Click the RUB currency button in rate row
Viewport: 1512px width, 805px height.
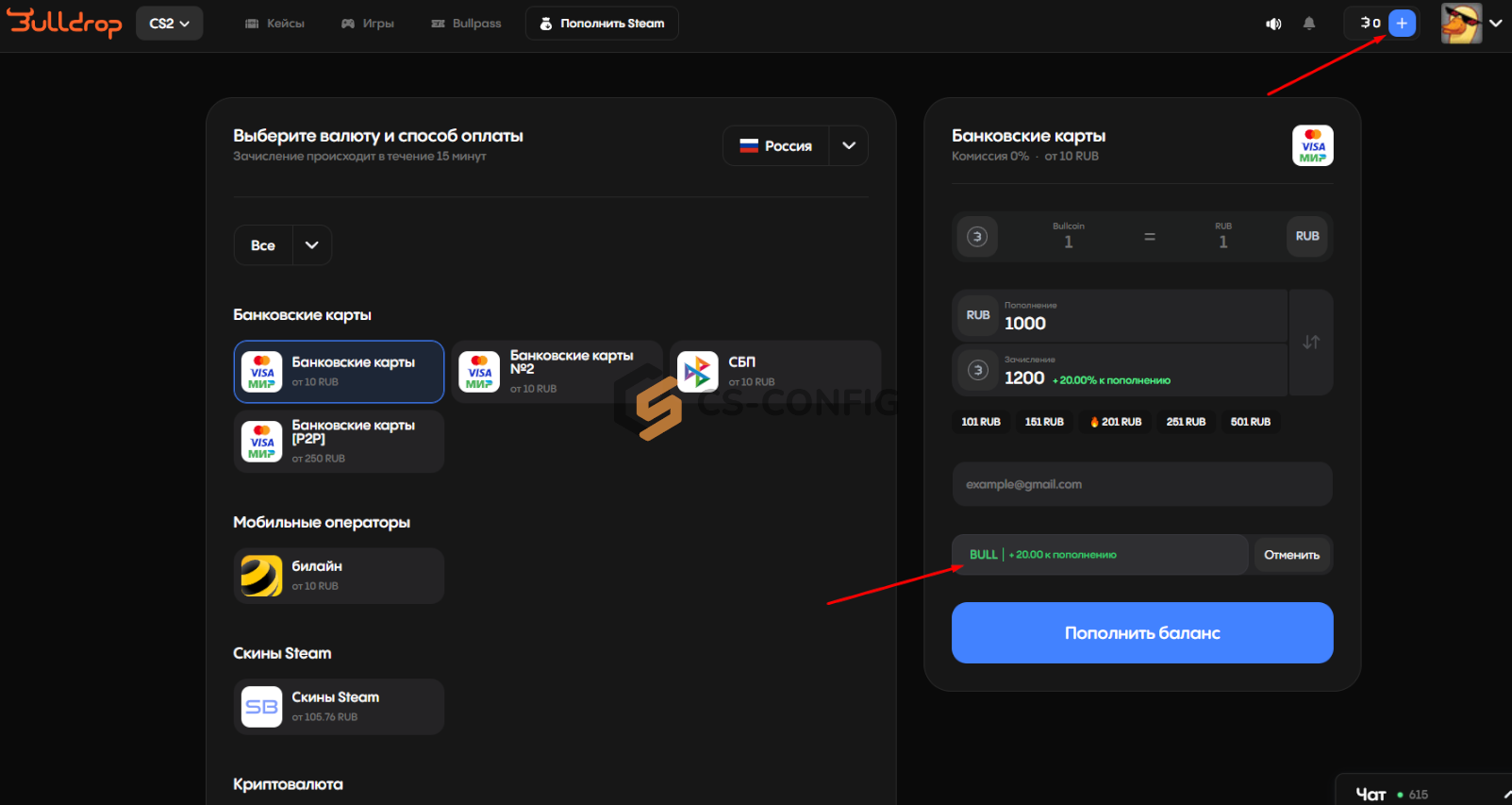[1307, 237]
